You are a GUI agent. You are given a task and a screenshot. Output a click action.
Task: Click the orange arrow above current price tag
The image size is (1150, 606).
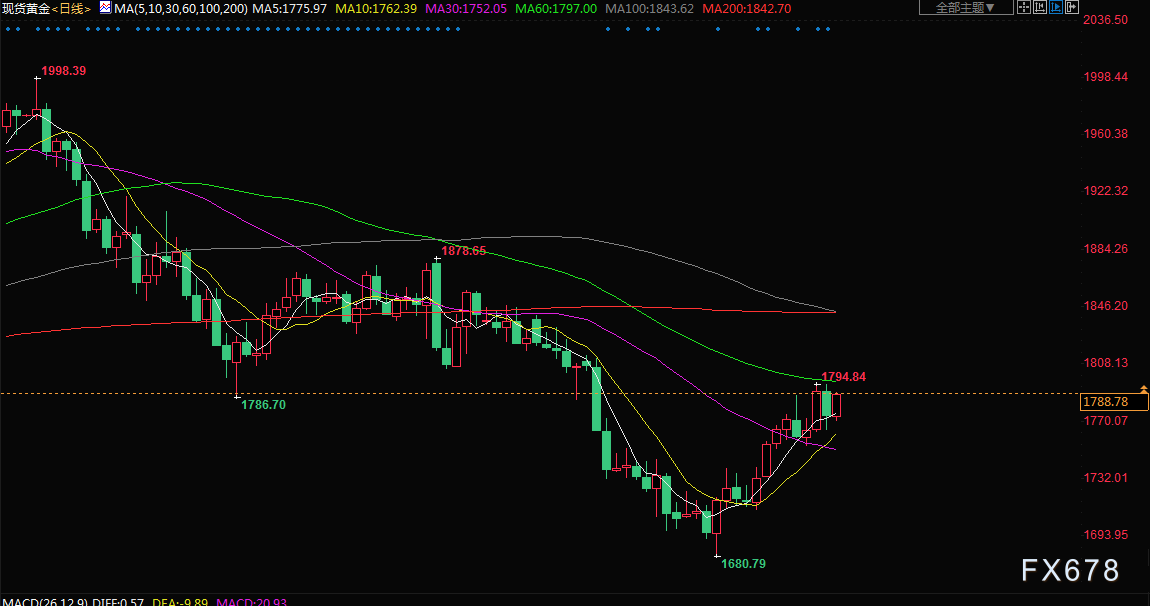point(1143,388)
